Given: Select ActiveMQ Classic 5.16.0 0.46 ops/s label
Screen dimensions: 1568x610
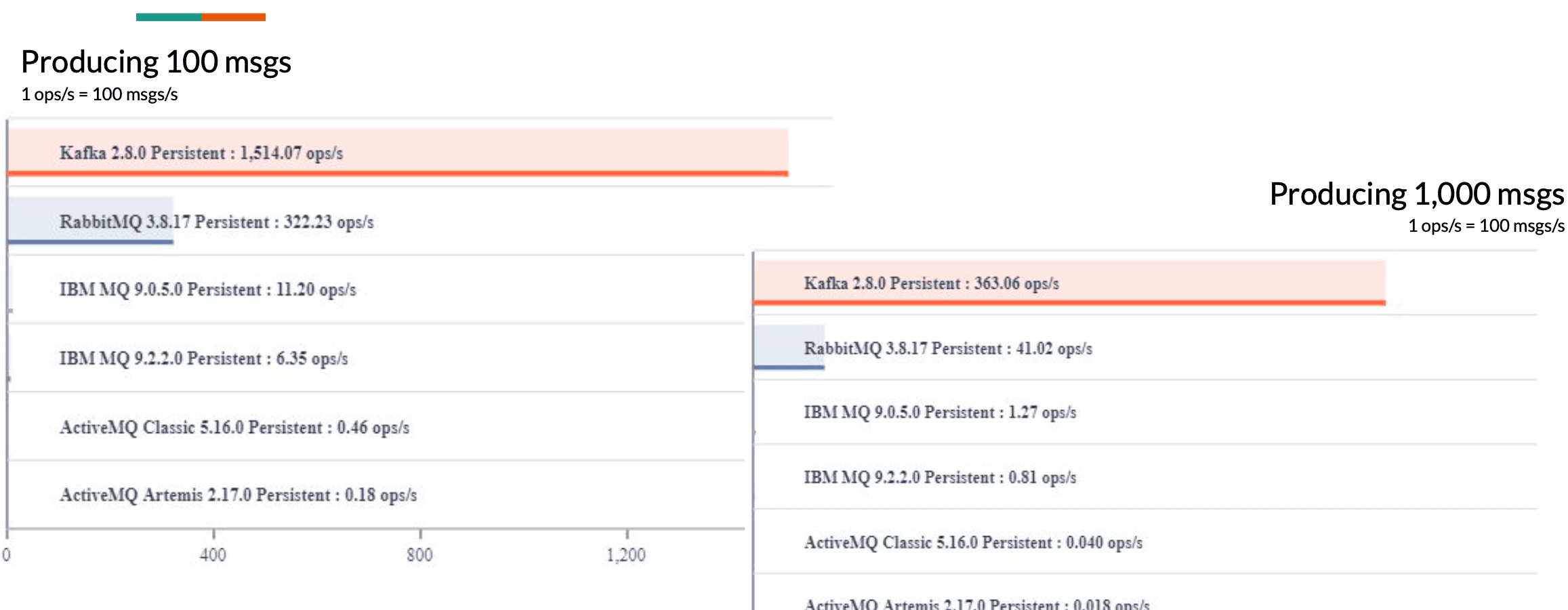Looking at the screenshot, I should (x=234, y=427).
